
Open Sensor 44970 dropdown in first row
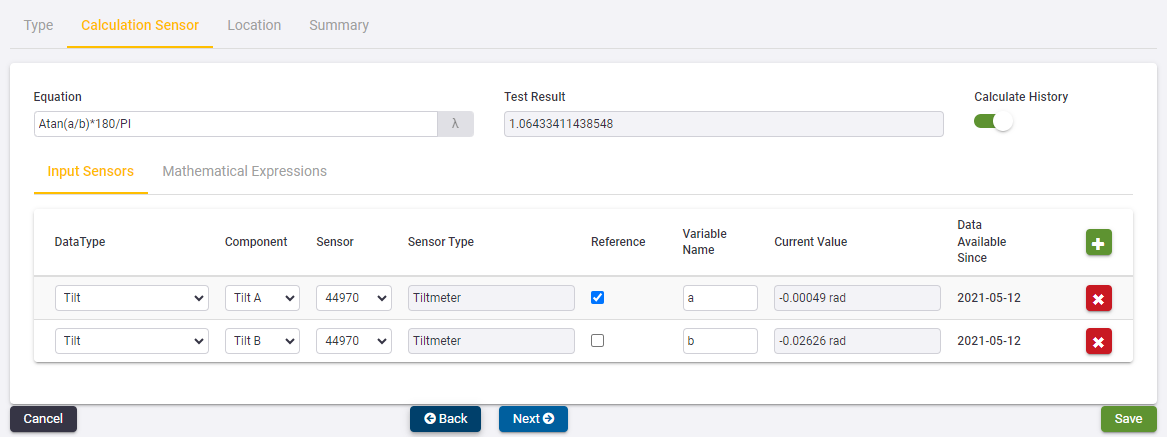coord(354,298)
